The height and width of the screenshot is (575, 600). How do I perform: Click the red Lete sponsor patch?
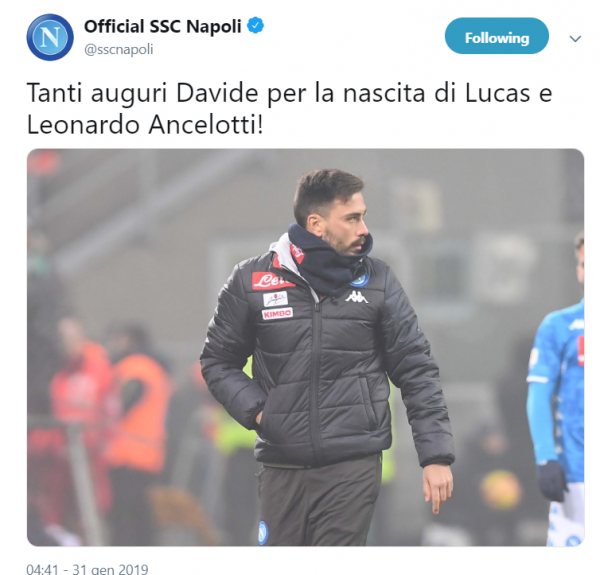(x=272, y=281)
